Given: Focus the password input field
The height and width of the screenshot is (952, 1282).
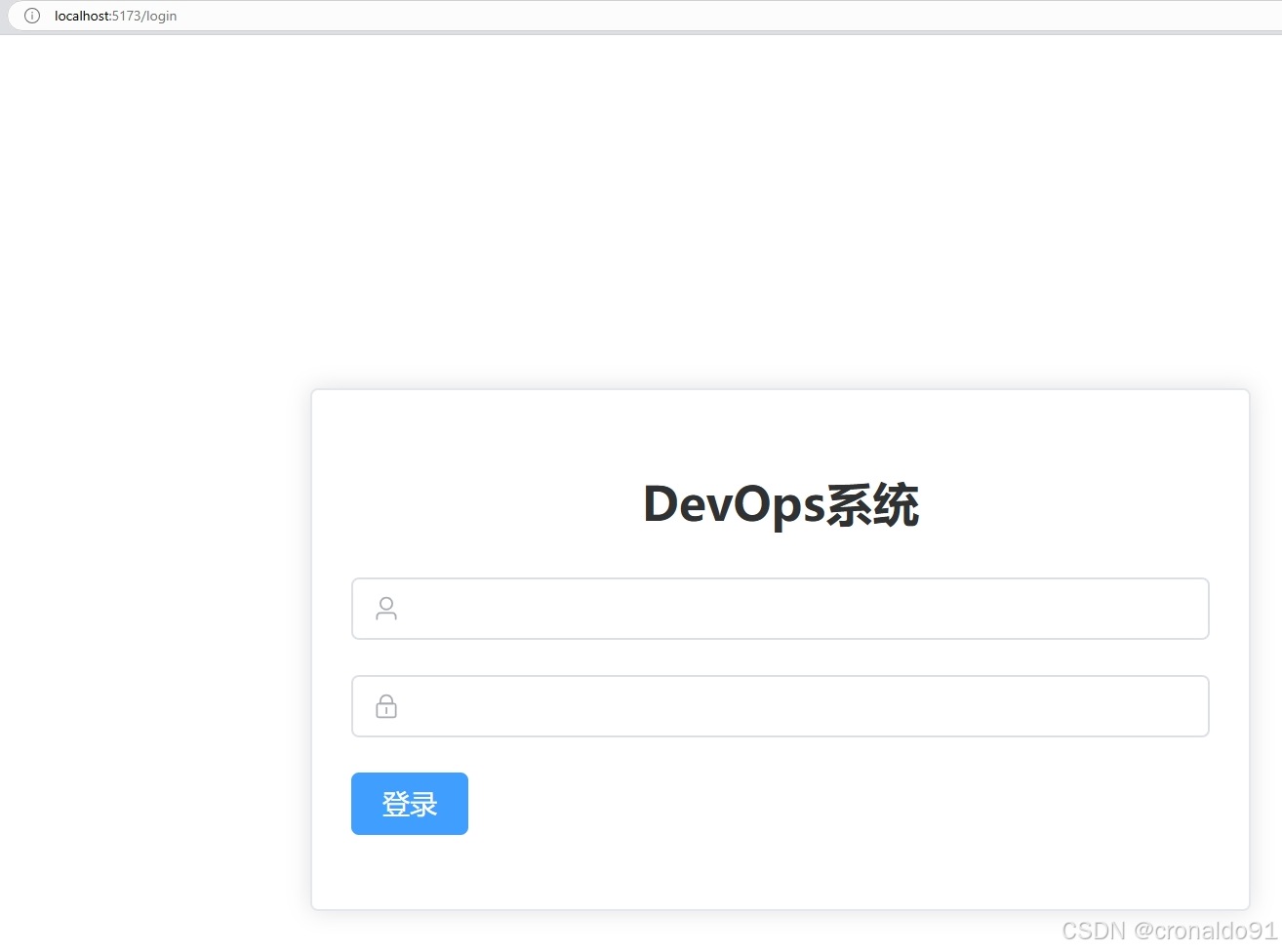Looking at the screenshot, I should click(x=781, y=706).
